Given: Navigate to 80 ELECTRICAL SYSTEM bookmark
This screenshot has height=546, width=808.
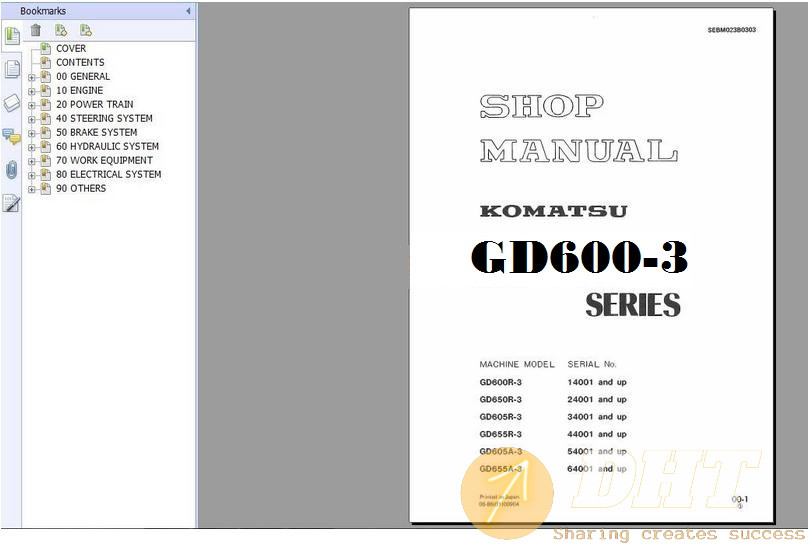Looking at the screenshot, I should 109,174.
